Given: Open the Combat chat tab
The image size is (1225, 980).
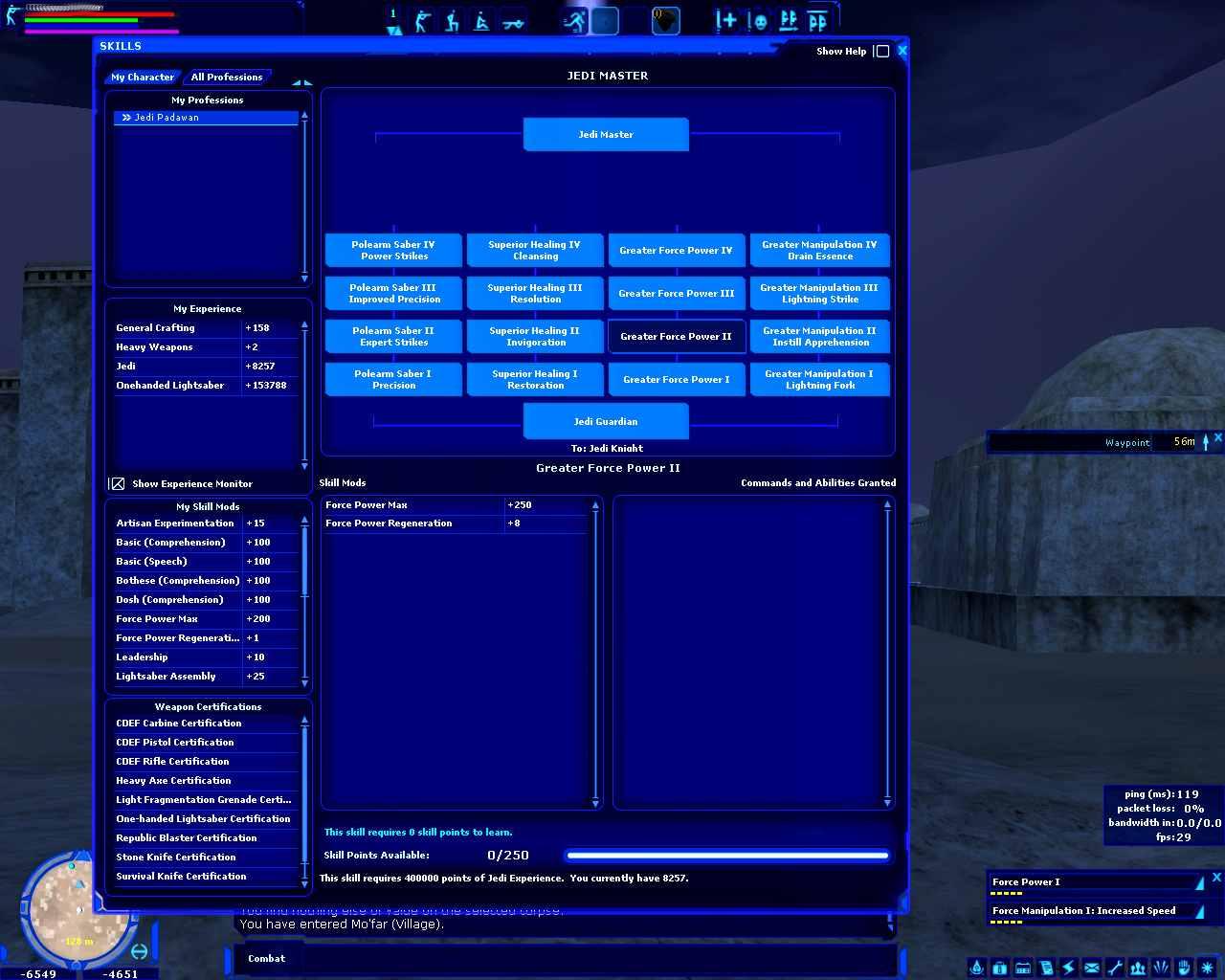Looking at the screenshot, I should [x=266, y=958].
